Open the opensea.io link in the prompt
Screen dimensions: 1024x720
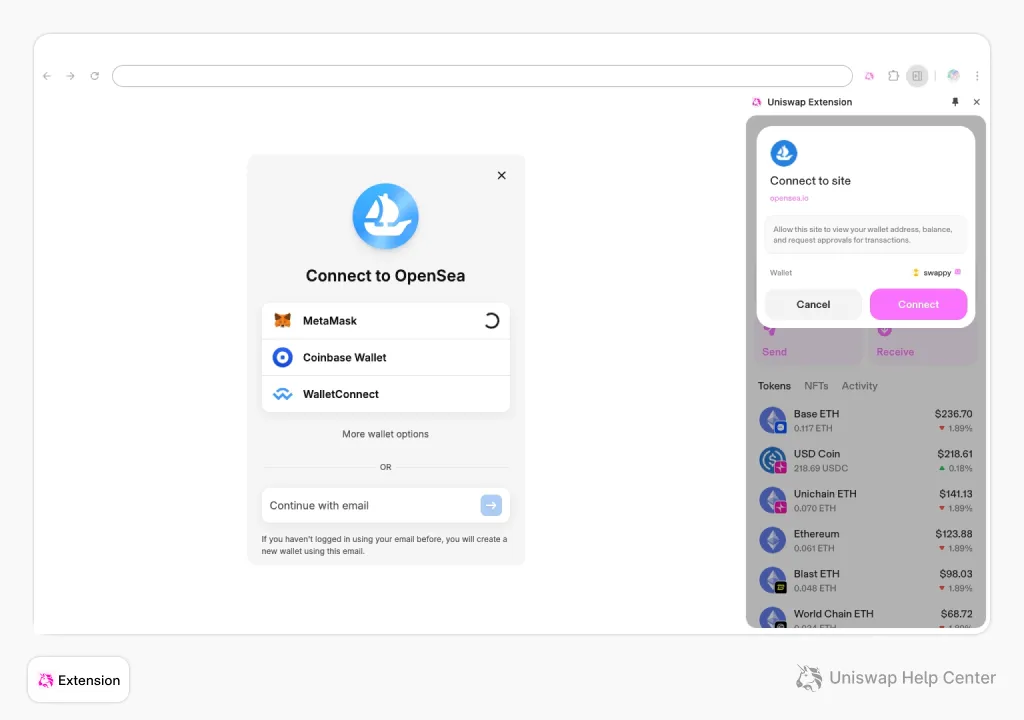(789, 198)
